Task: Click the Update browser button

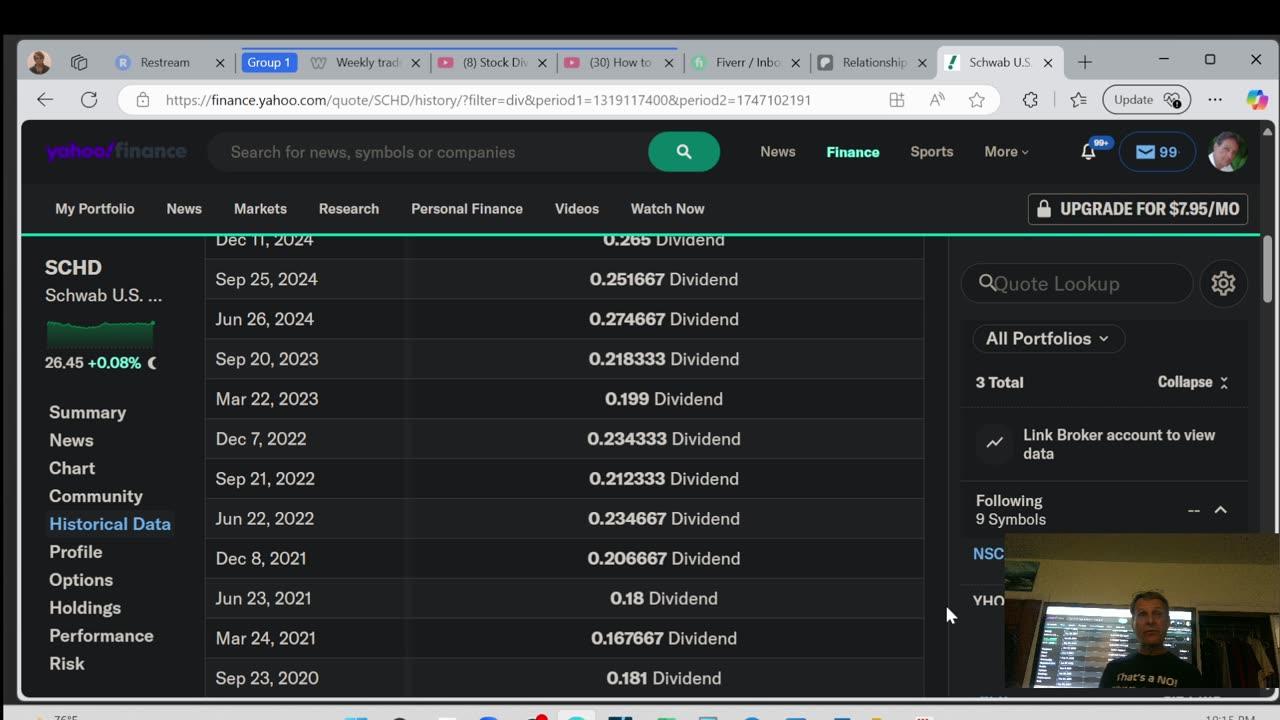Action: coord(1146,100)
